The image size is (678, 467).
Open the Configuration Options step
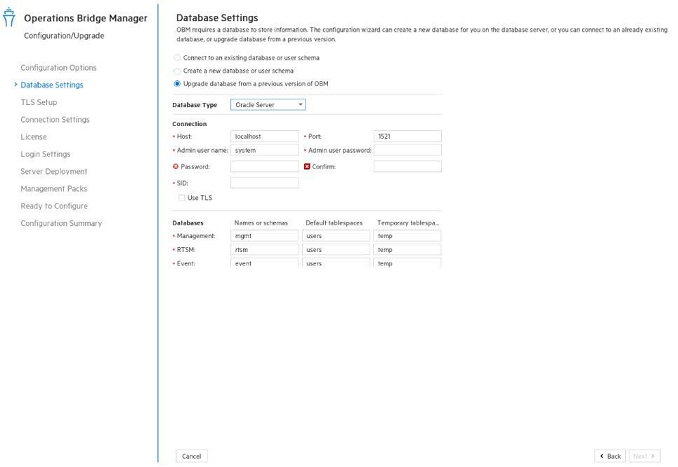click(58, 67)
